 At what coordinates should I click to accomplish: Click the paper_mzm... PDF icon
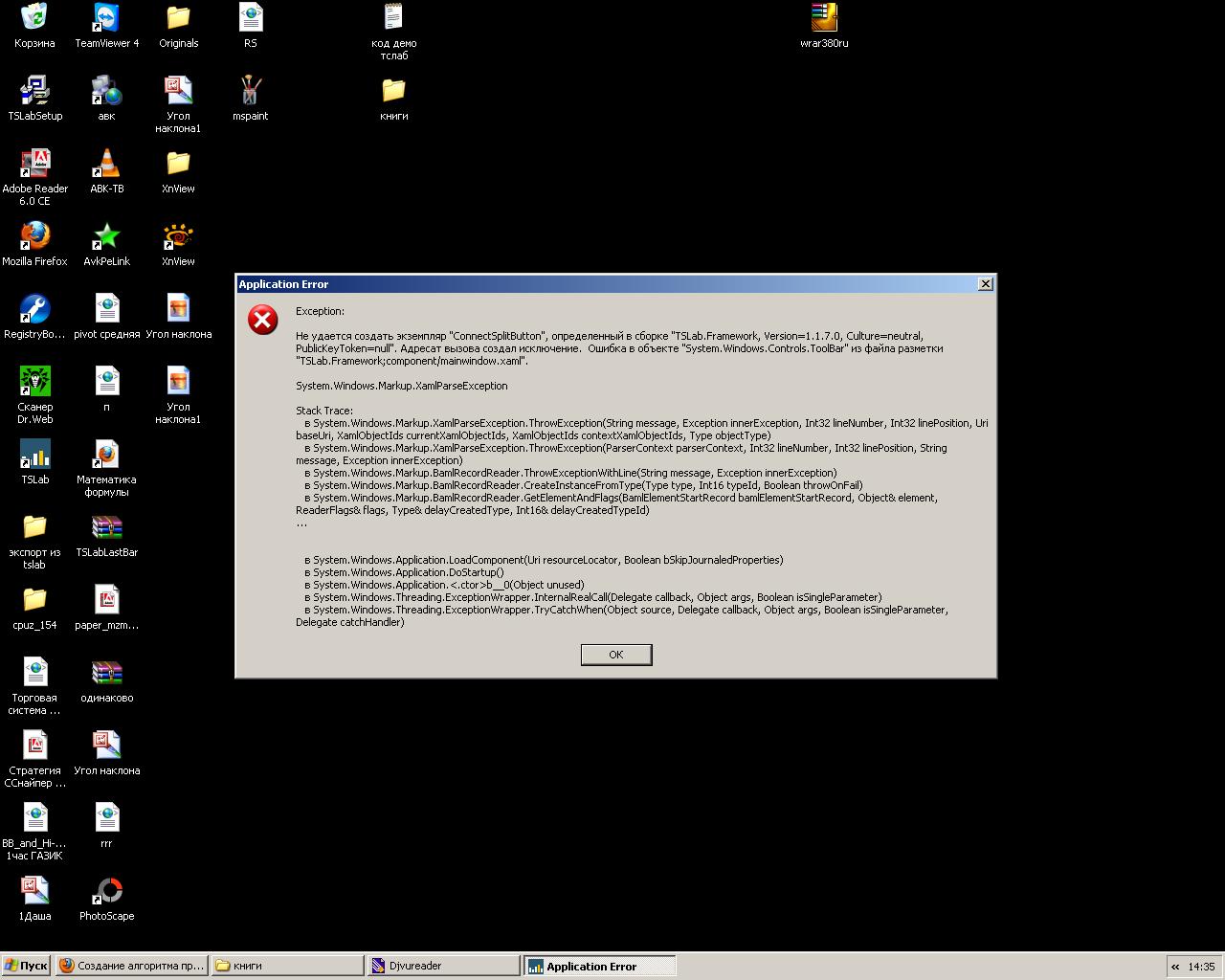click(x=106, y=608)
